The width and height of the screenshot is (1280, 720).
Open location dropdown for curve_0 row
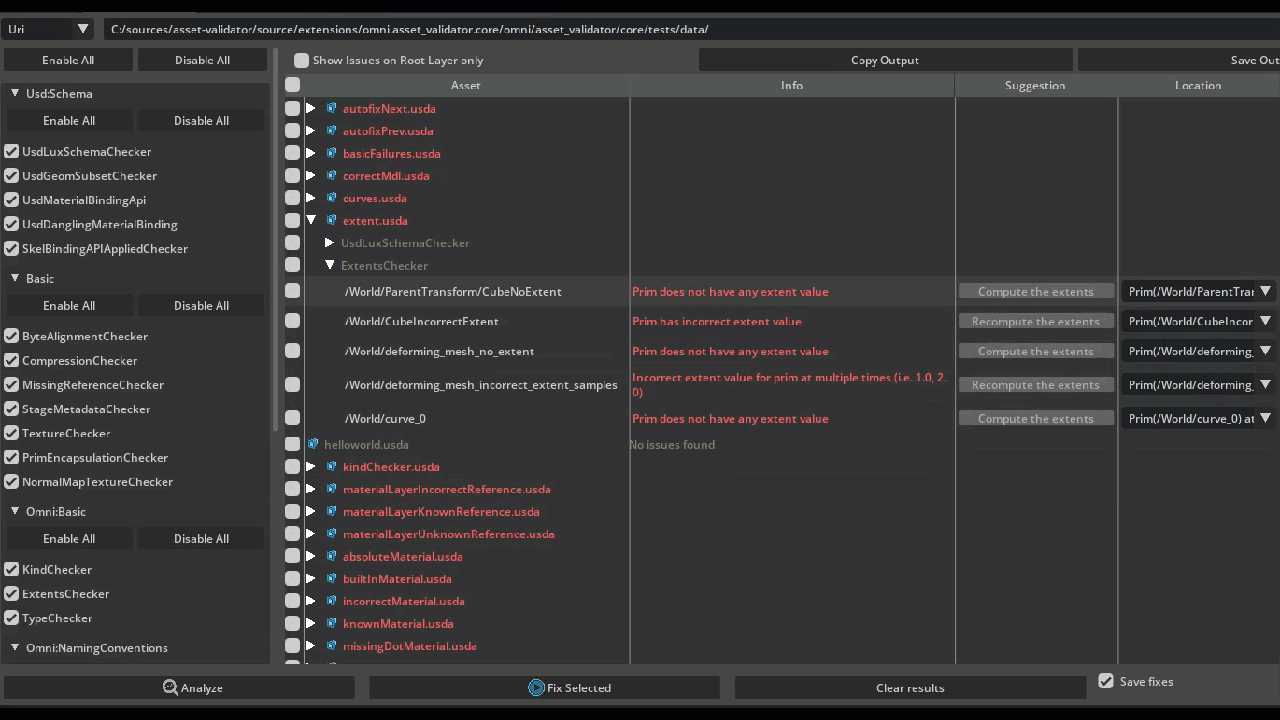click(1265, 419)
